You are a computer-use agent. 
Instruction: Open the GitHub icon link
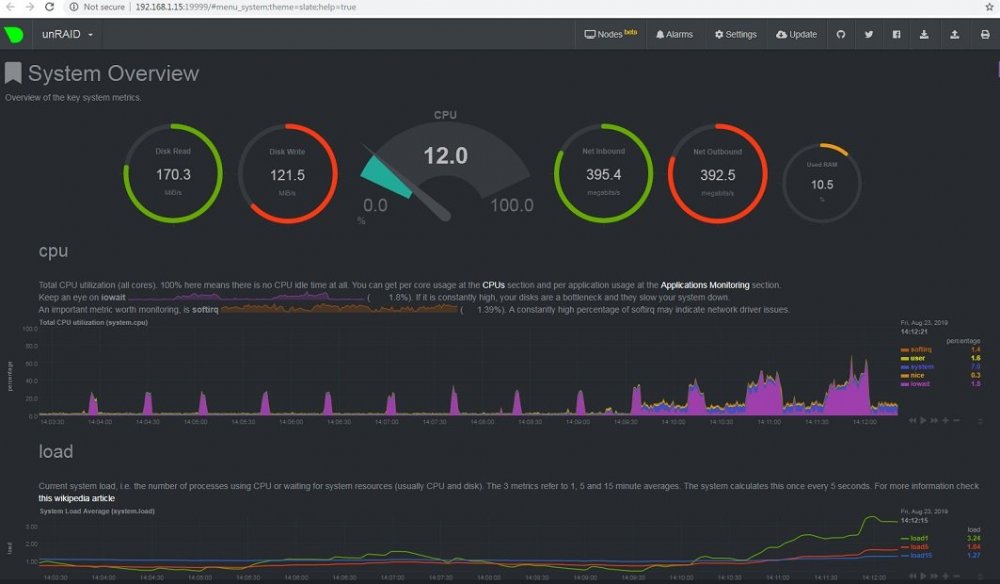[841, 34]
